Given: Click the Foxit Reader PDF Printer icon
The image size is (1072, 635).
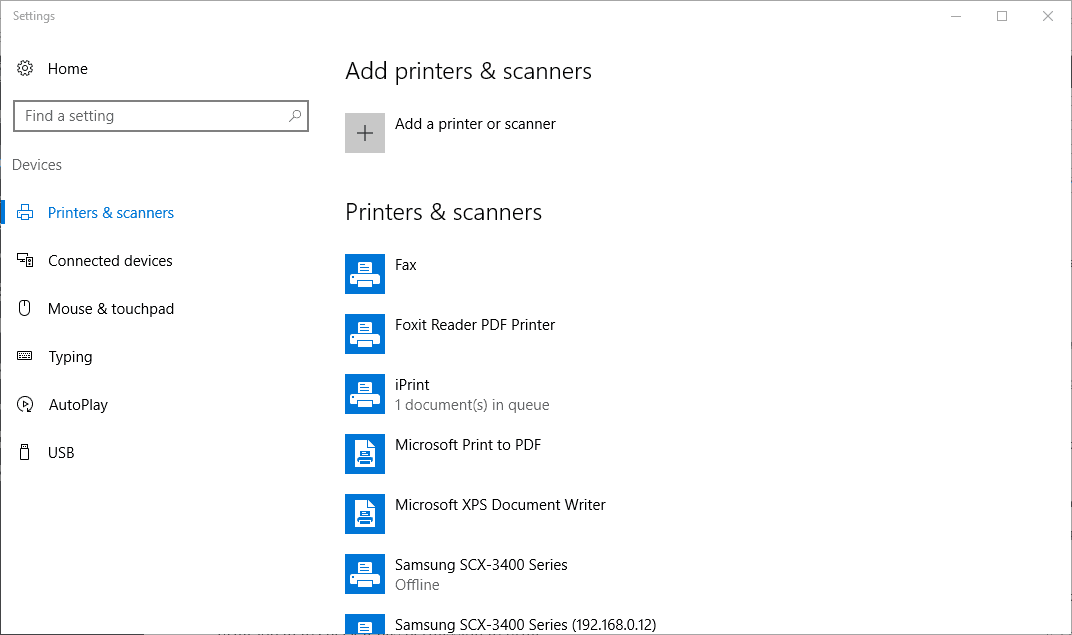Looking at the screenshot, I should pos(365,333).
